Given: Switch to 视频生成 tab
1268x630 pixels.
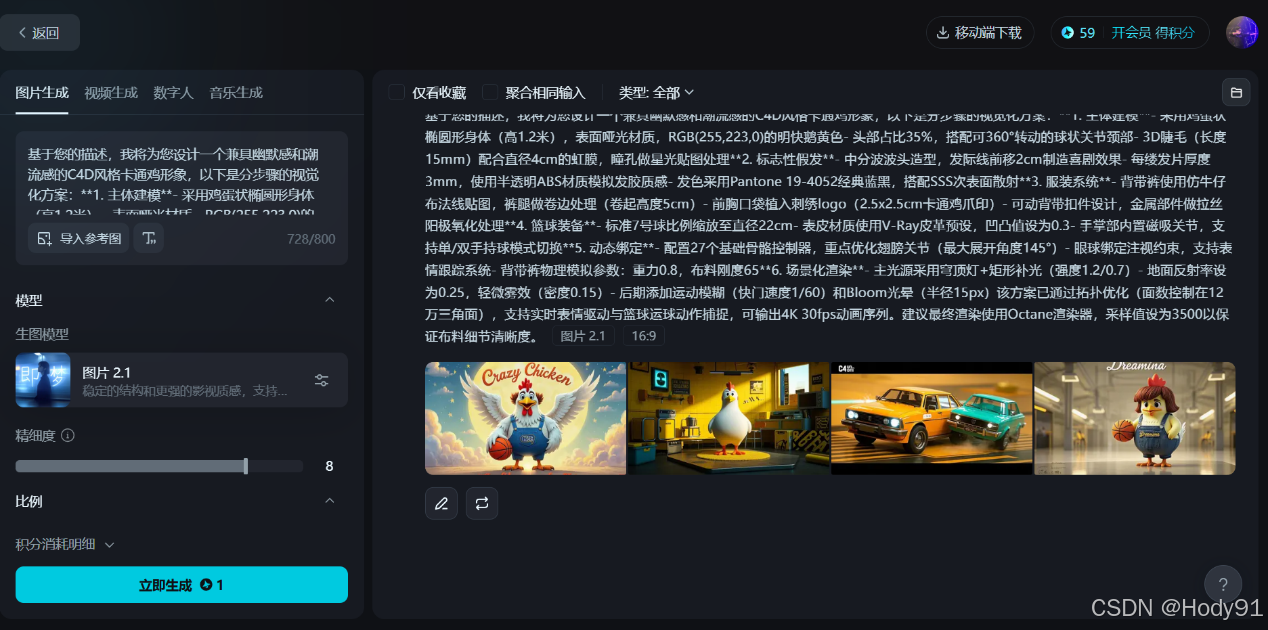Looking at the screenshot, I should pyautogui.click(x=111, y=93).
